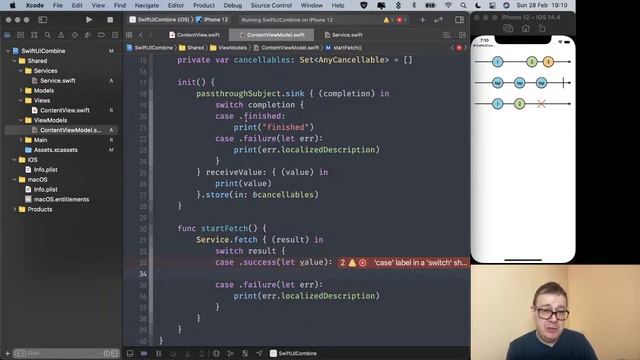
Task: Select Service.swift in the navigator
Action: pos(58,81)
